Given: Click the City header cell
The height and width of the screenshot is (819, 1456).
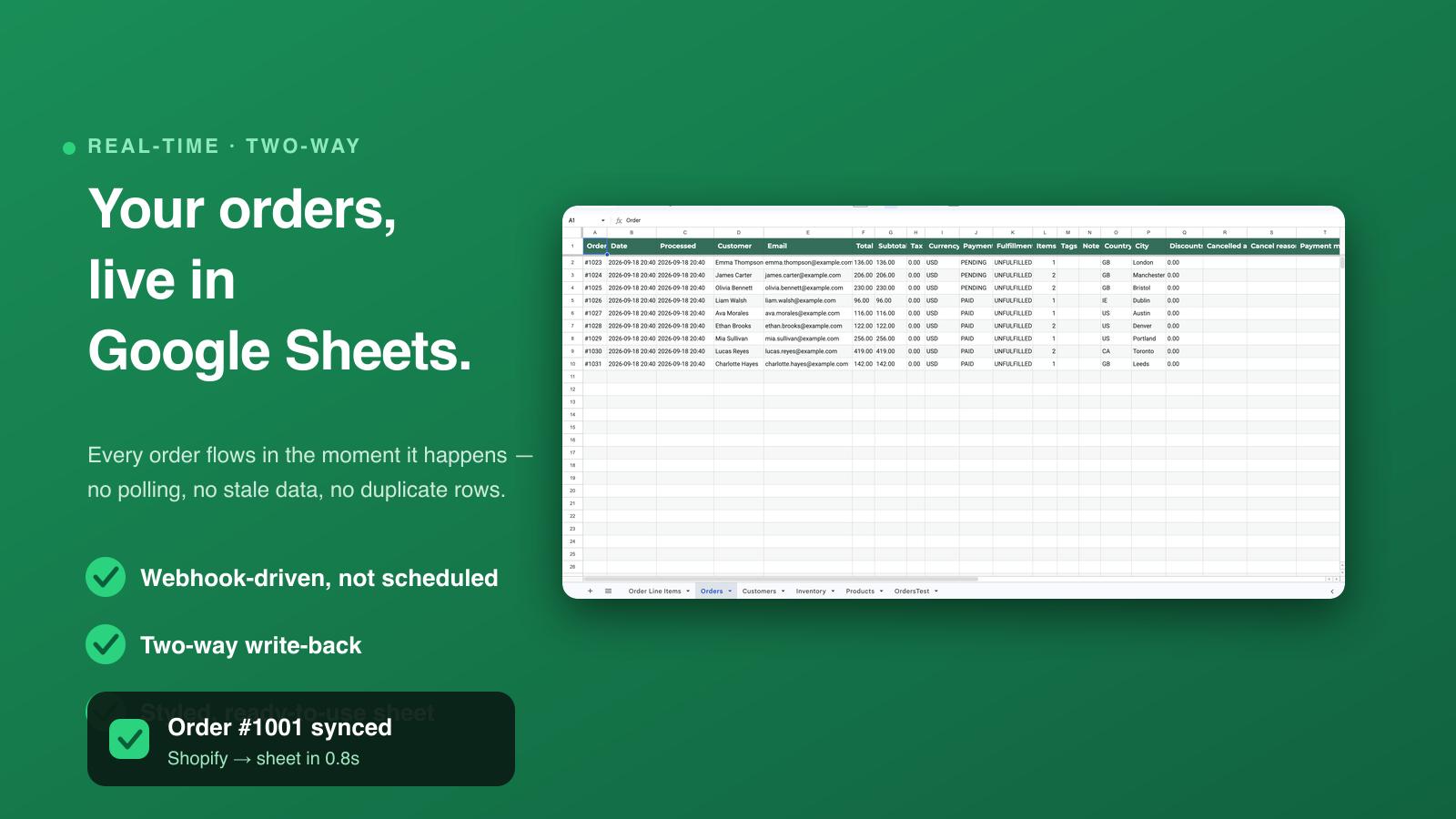Looking at the screenshot, I should point(1148,246).
